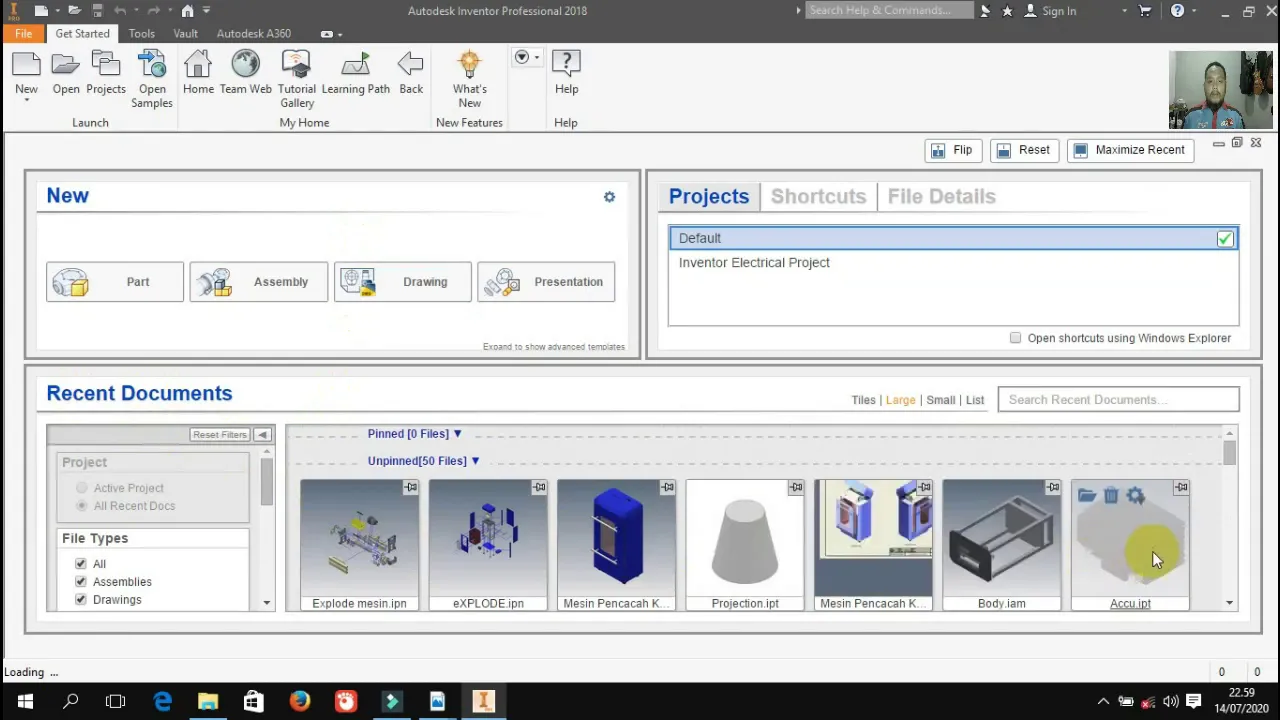Screen dimensions: 1280x720
Task: Open File Explorer from the taskbar
Action: pos(208,702)
